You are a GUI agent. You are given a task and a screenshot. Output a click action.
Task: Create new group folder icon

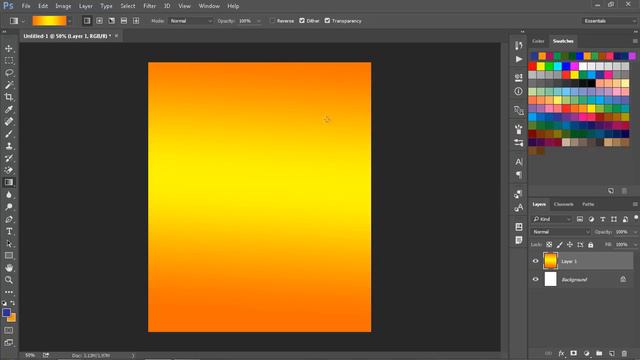point(599,353)
